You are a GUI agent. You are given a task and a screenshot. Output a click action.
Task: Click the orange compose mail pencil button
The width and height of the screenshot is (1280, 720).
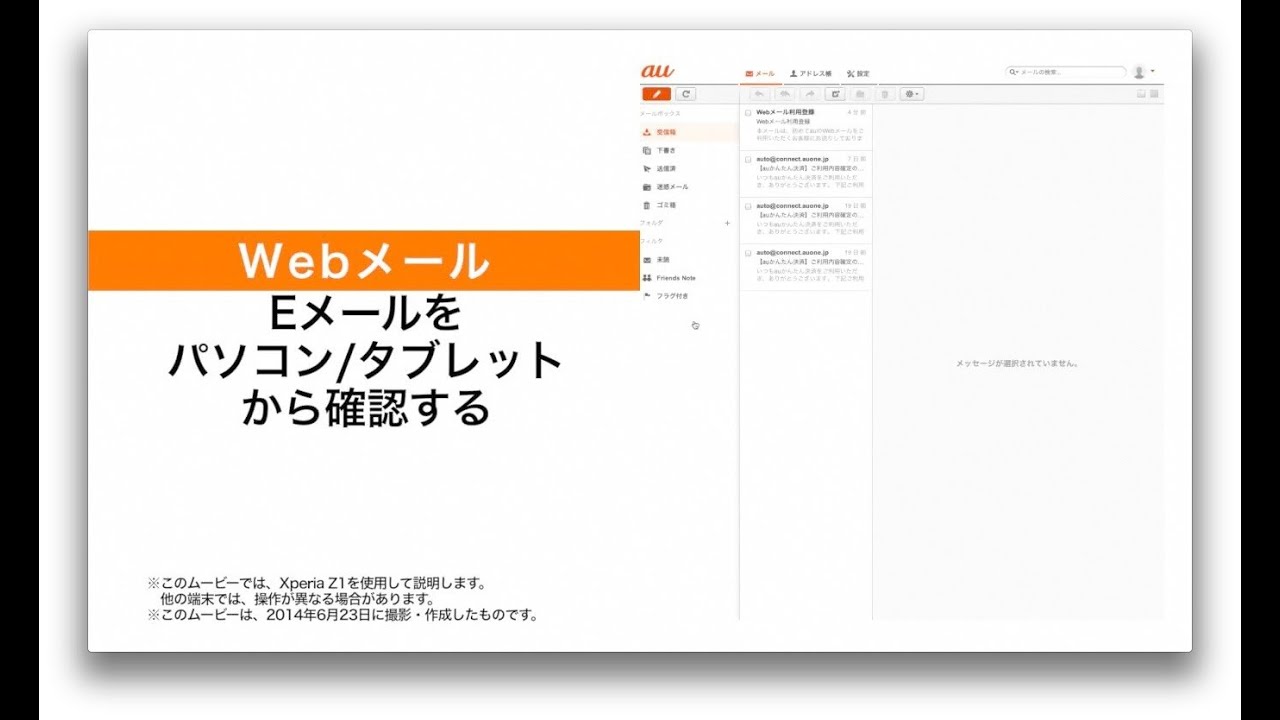pyautogui.click(x=656, y=94)
